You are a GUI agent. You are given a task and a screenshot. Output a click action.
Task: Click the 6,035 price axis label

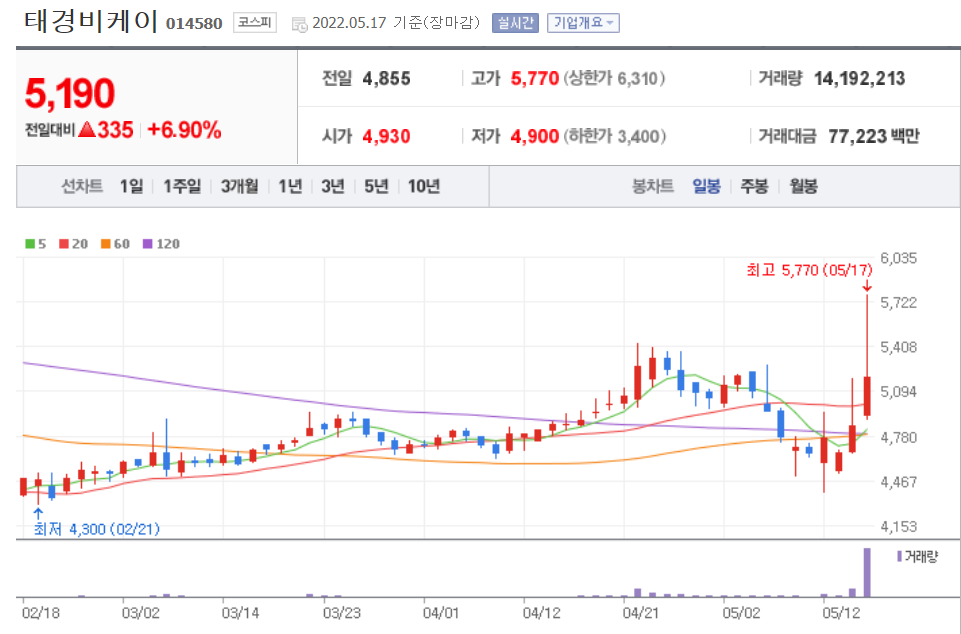point(898,258)
